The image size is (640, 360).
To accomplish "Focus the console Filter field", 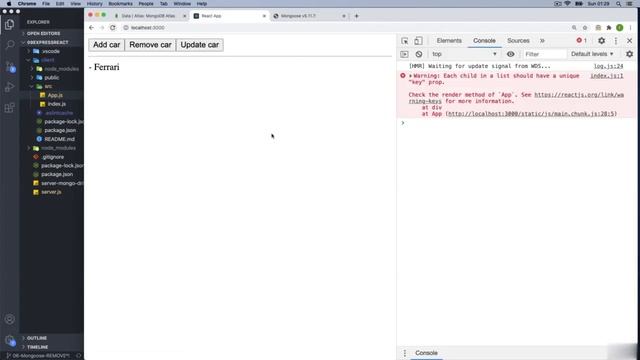I will [x=544, y=54].
